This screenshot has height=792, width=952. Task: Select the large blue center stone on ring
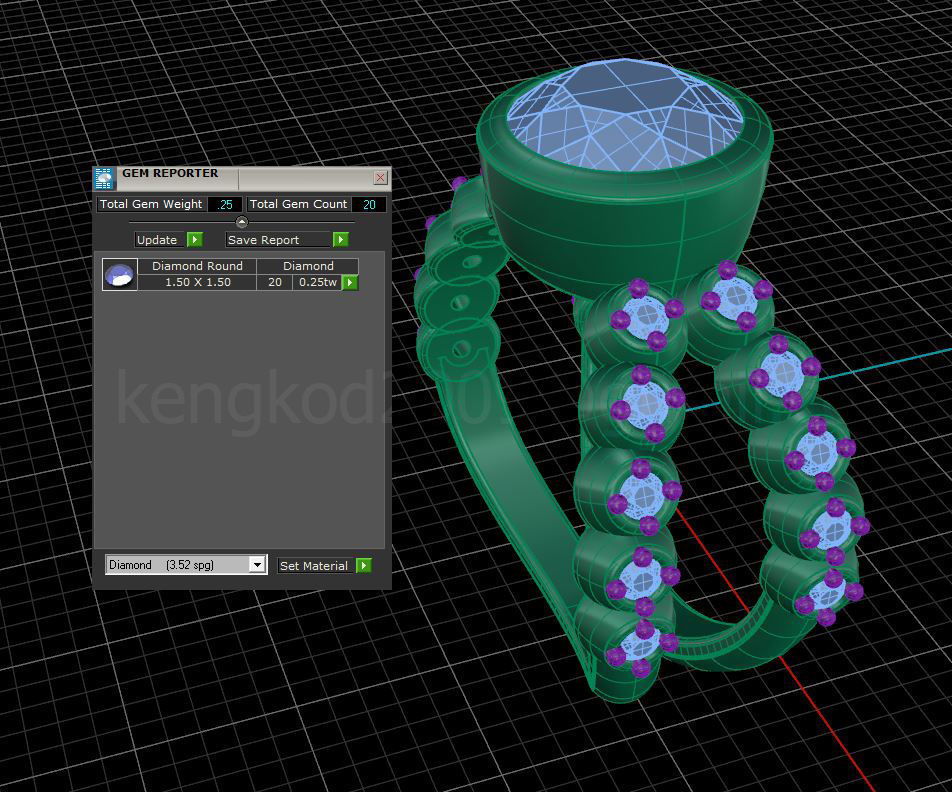tap(625, 115)
